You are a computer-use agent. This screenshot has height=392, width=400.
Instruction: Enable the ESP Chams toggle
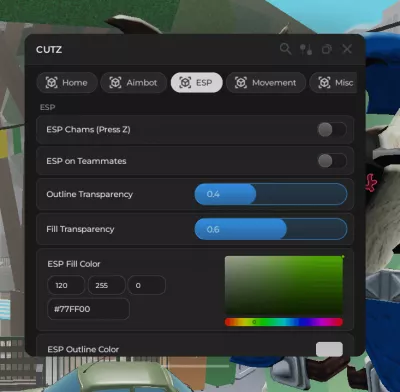[332, 130]
